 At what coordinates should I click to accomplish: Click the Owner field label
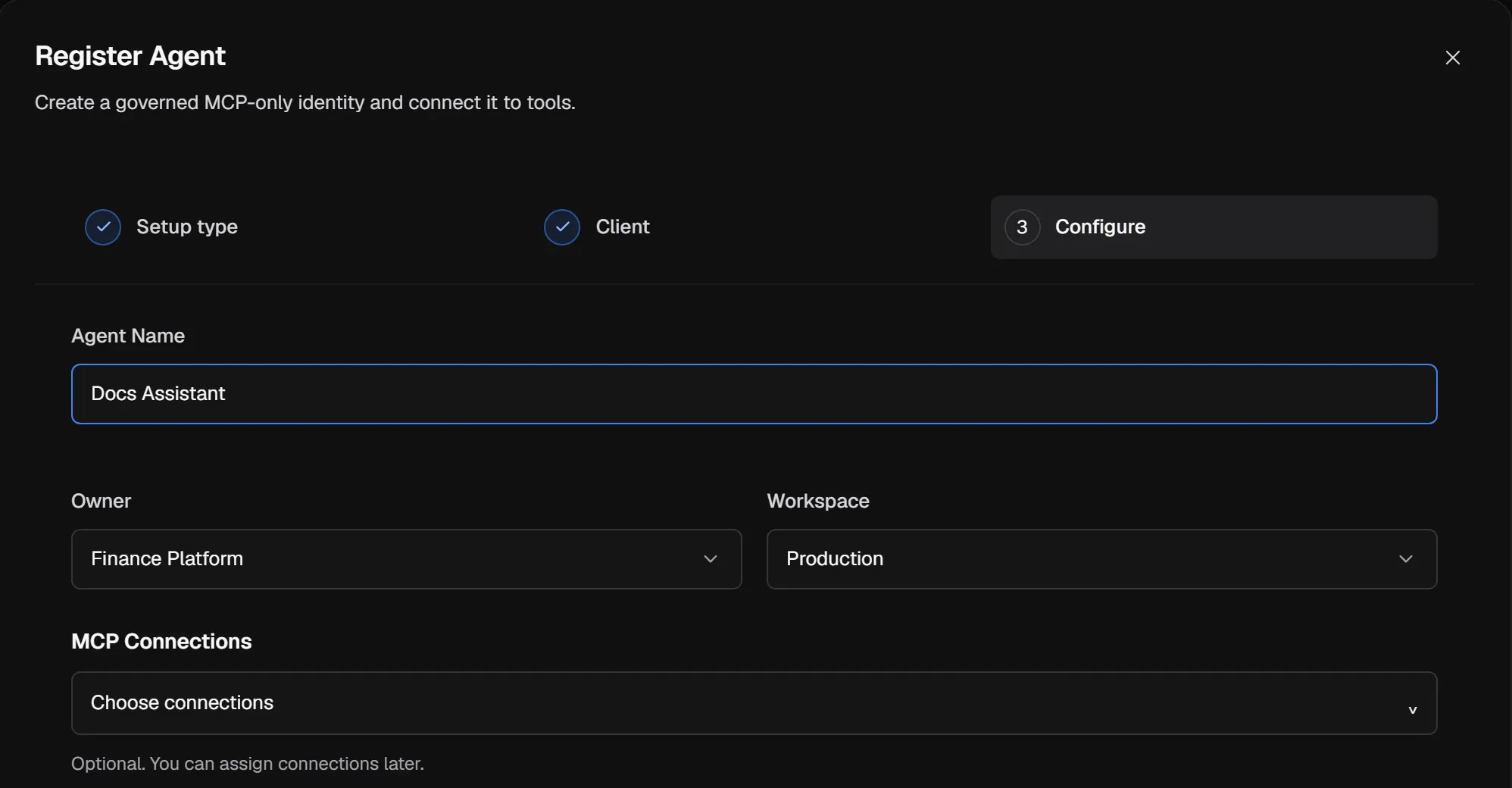(x=101, y=501)
